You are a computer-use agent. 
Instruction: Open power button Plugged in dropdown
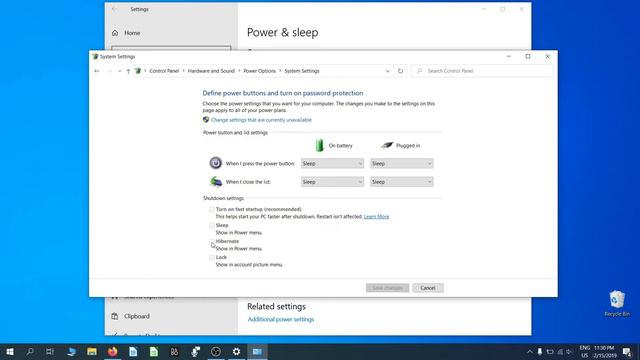tap(402, 163)
